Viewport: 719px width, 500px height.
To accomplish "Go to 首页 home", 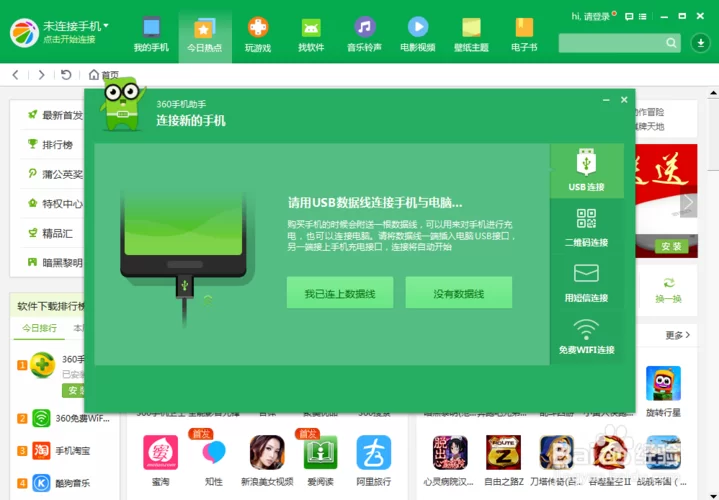I will coord(104,75).
